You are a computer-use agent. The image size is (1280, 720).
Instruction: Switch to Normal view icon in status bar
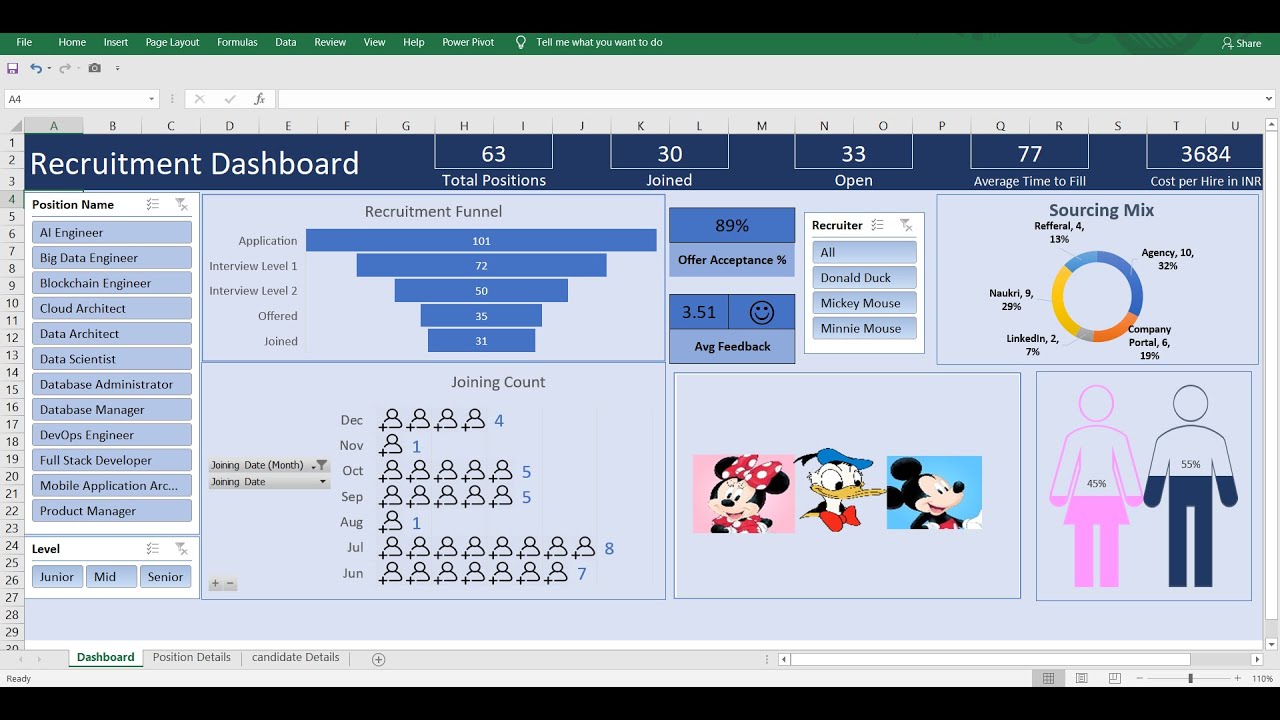(x=1048, y=678)
